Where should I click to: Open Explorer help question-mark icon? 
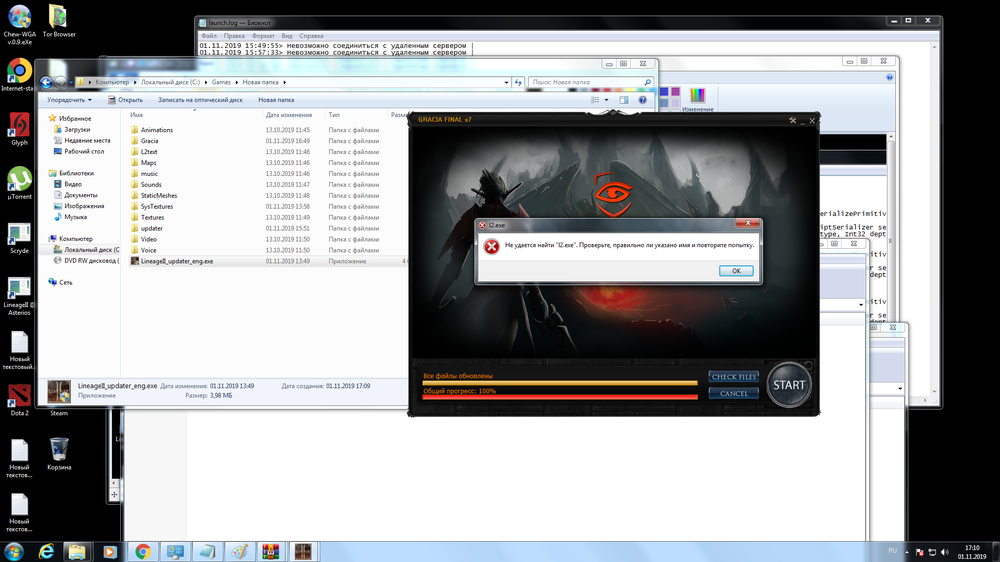tap(643, 100)
